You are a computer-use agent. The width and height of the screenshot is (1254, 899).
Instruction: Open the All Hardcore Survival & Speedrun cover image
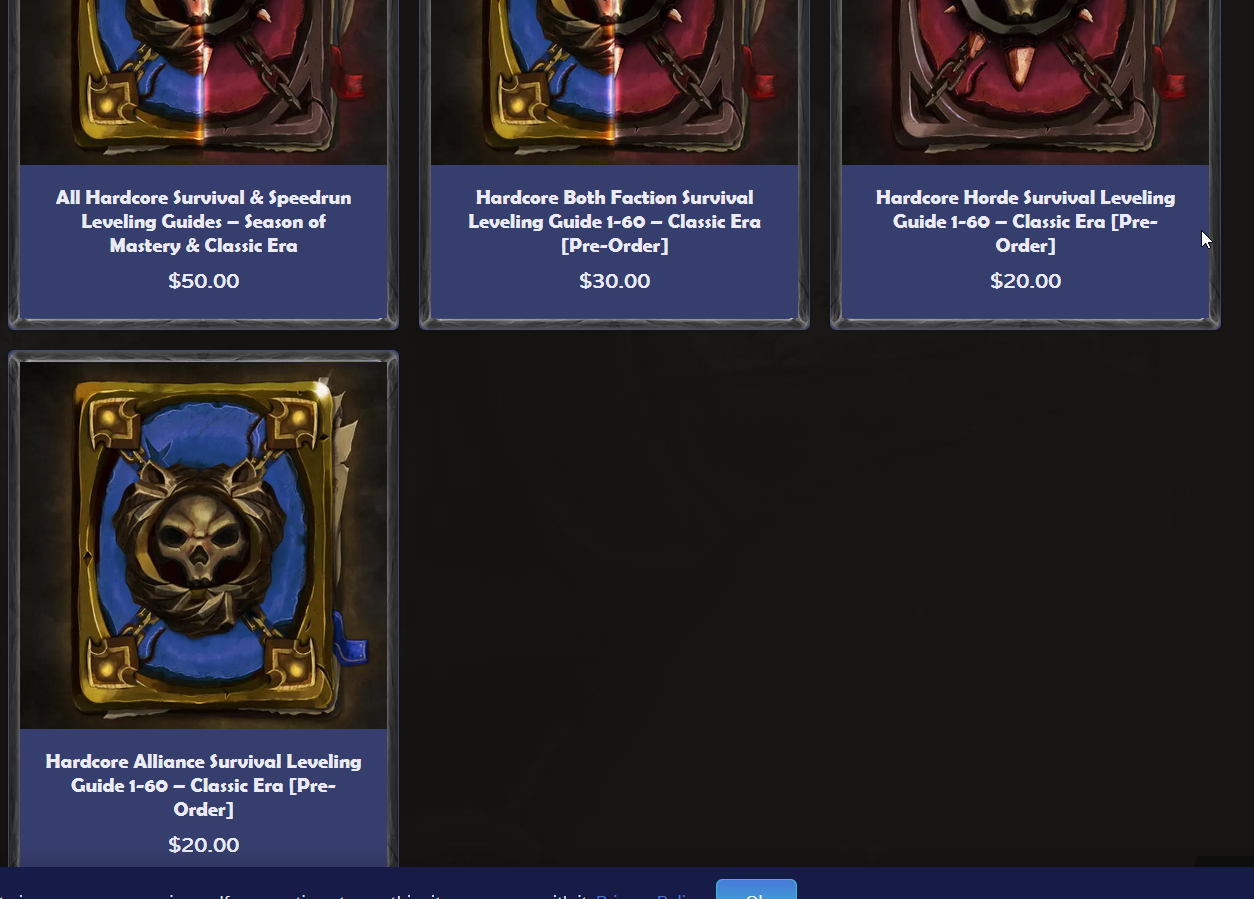pos(203,82)
